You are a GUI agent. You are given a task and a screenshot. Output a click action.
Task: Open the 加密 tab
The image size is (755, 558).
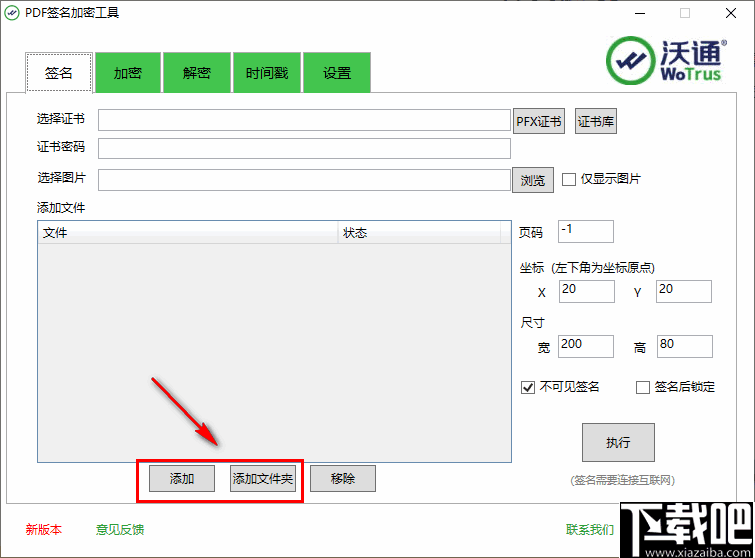(128, 73)
